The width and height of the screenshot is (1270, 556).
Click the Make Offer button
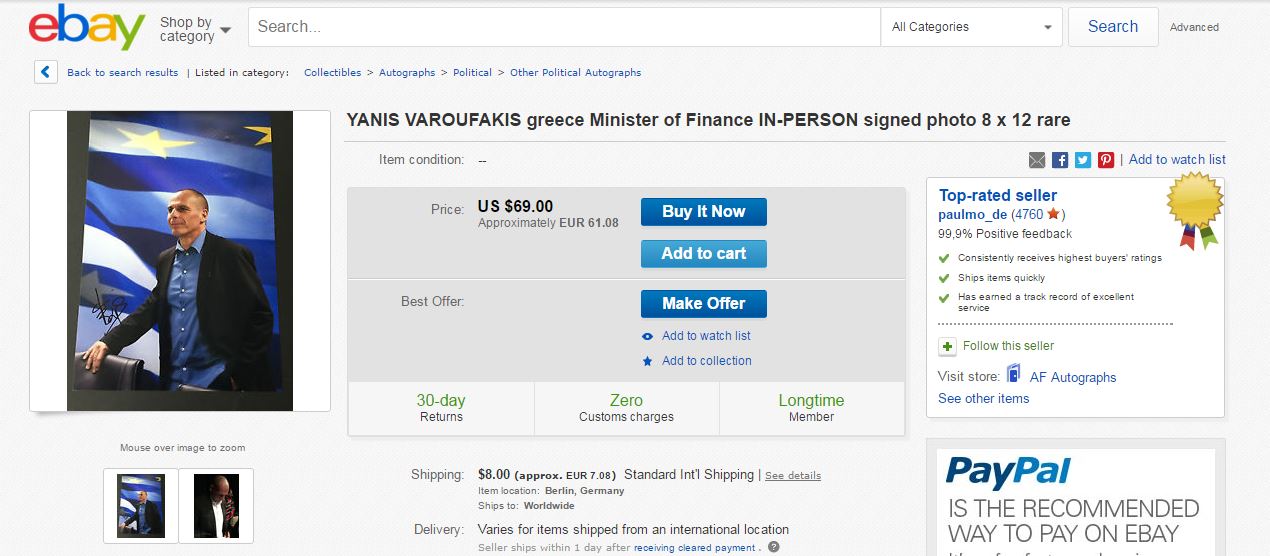point(703,303)
